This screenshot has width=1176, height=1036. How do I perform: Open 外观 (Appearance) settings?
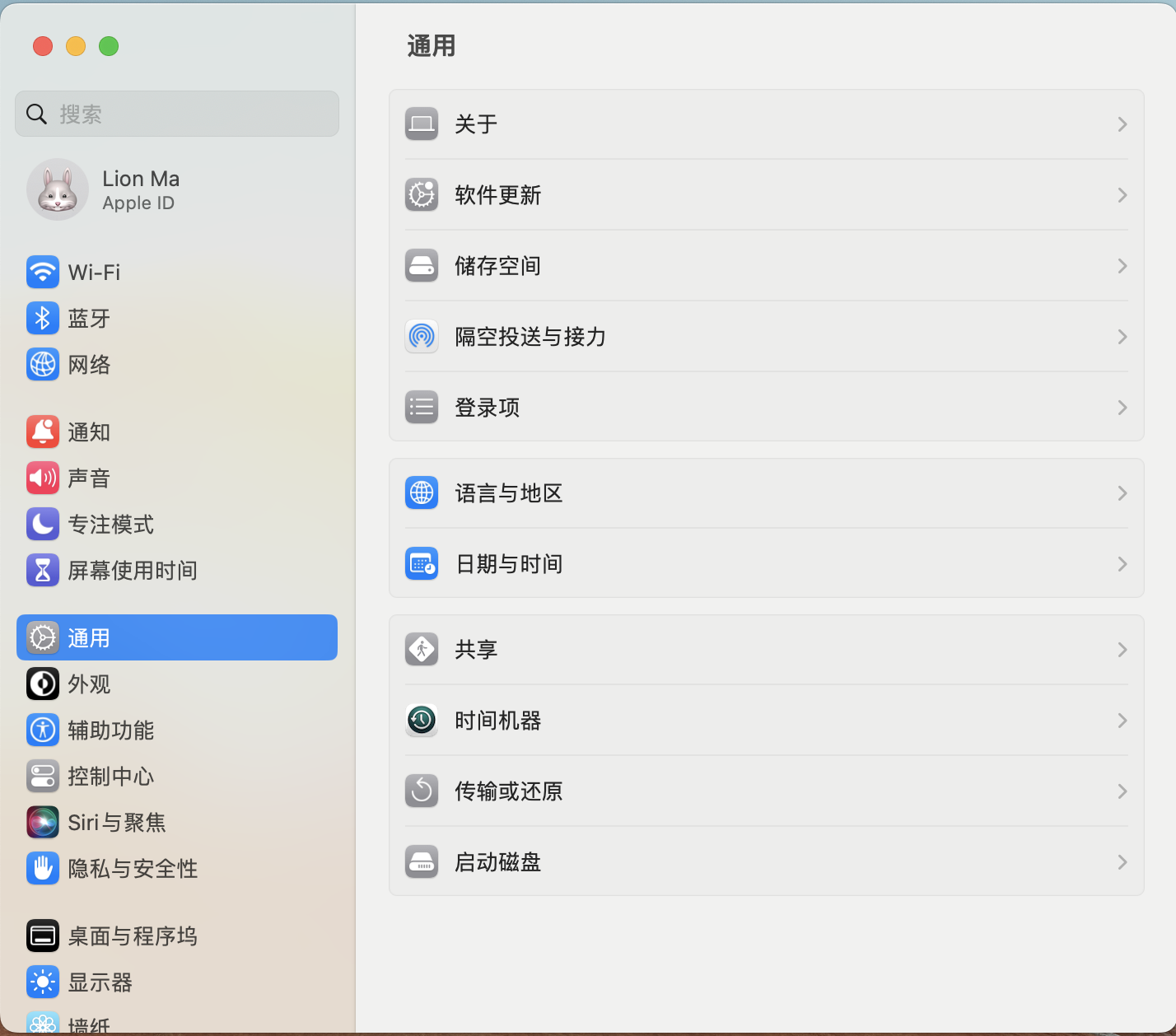point(89,684)
